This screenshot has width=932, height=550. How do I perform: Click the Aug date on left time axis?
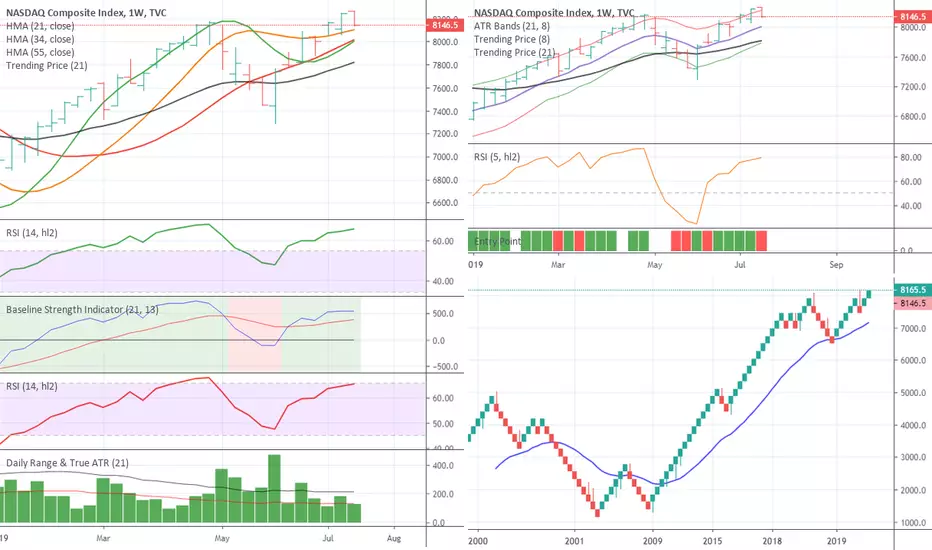394,538
